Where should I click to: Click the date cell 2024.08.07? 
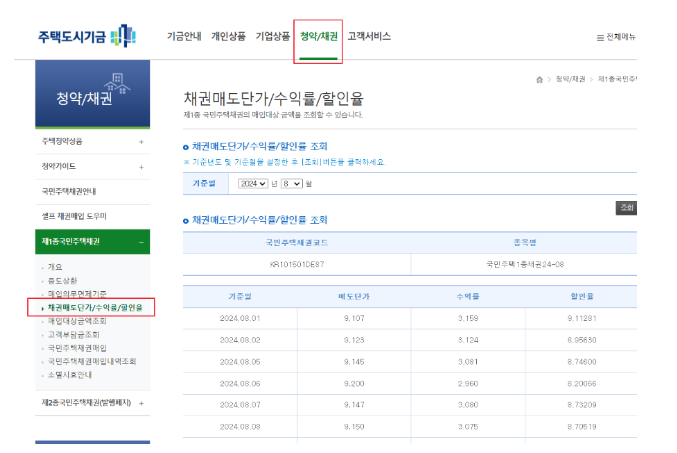point(240,405)
